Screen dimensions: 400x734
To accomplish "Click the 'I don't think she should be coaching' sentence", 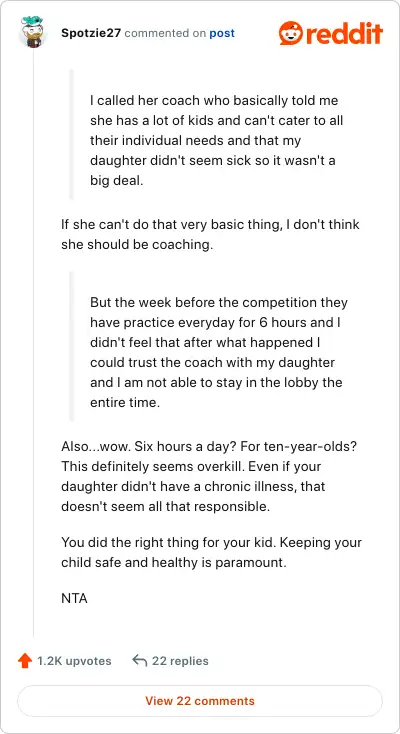I will [x=210, y=234].
